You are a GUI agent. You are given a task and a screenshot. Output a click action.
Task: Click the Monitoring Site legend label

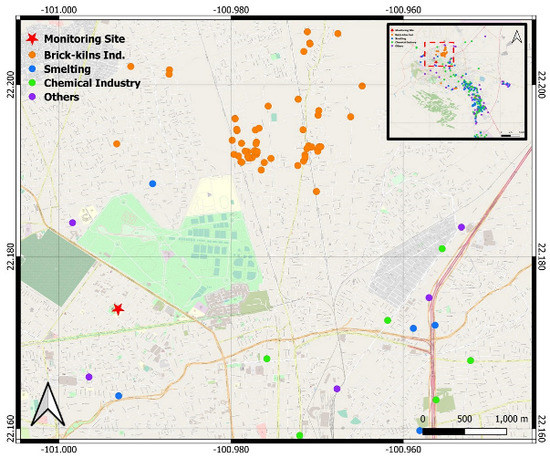point(85,39)
